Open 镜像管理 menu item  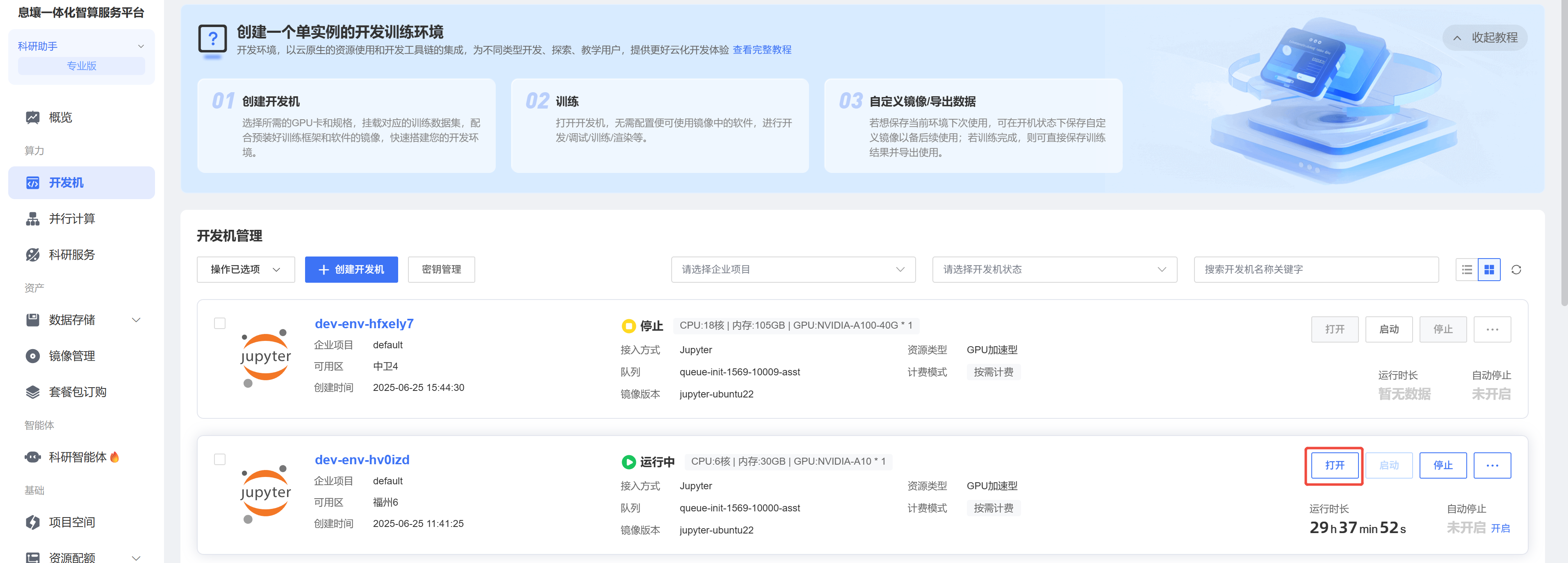(82, 356)
